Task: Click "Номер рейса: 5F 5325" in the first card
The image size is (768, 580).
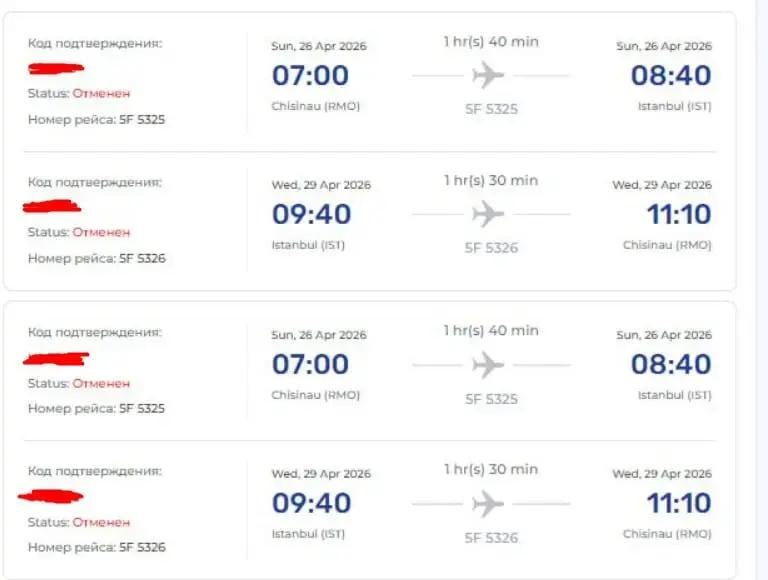Action: pyautogui.click(x=96, y=119)
